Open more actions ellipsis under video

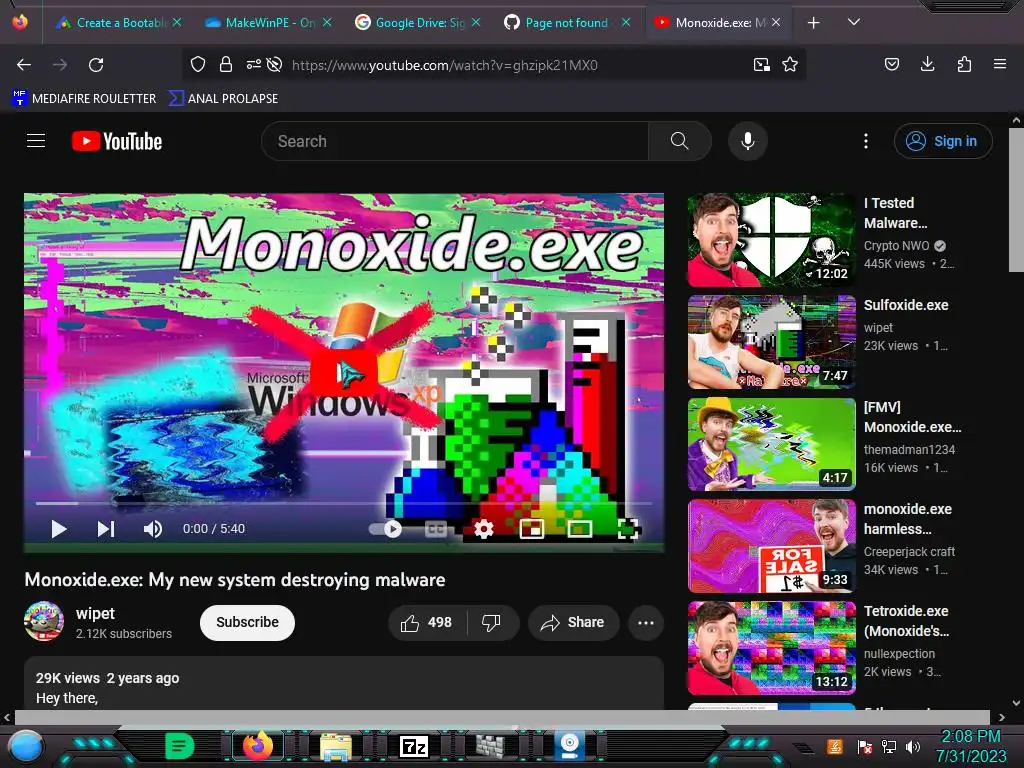tap(646, 622)
